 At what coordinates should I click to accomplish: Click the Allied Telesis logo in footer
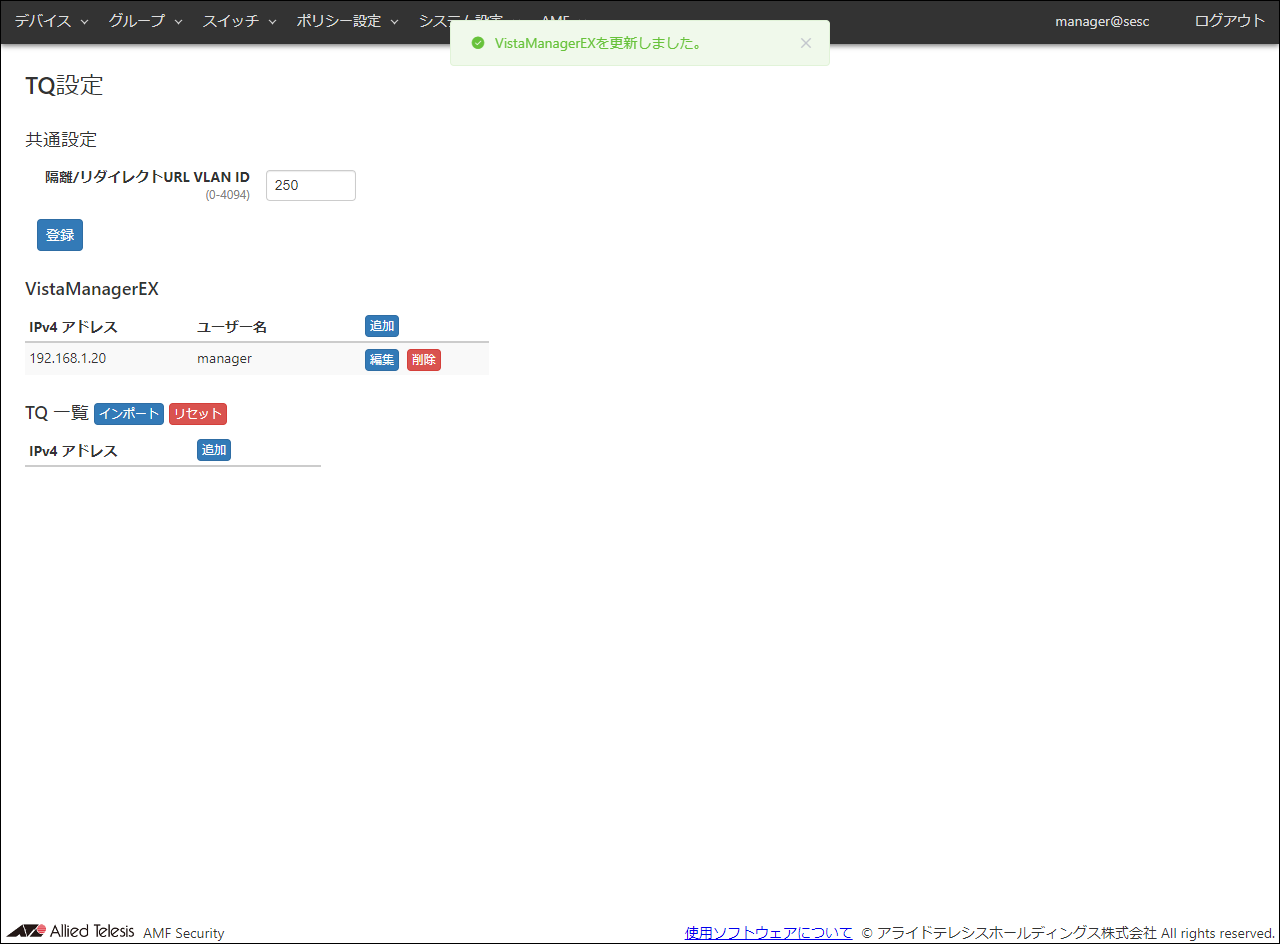tap(70, 931)
